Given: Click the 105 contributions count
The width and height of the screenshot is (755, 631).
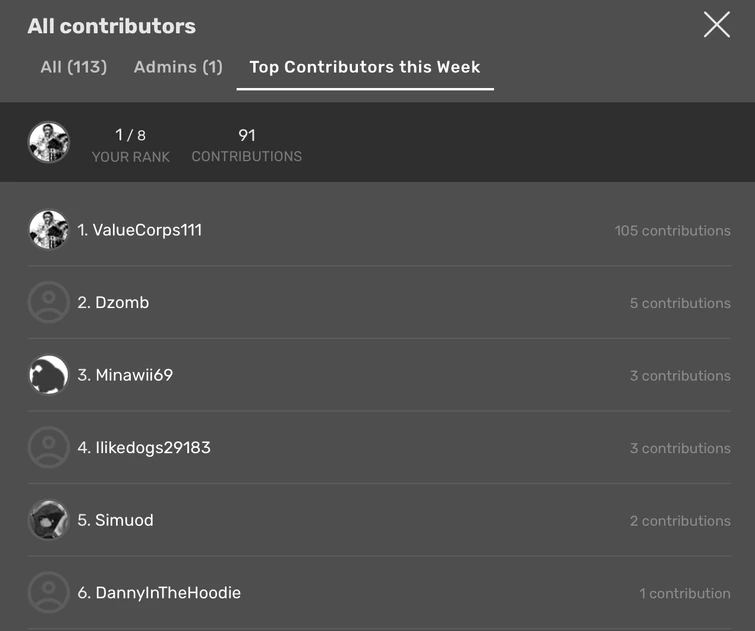Looking at the screenshot, I should 672,231.
